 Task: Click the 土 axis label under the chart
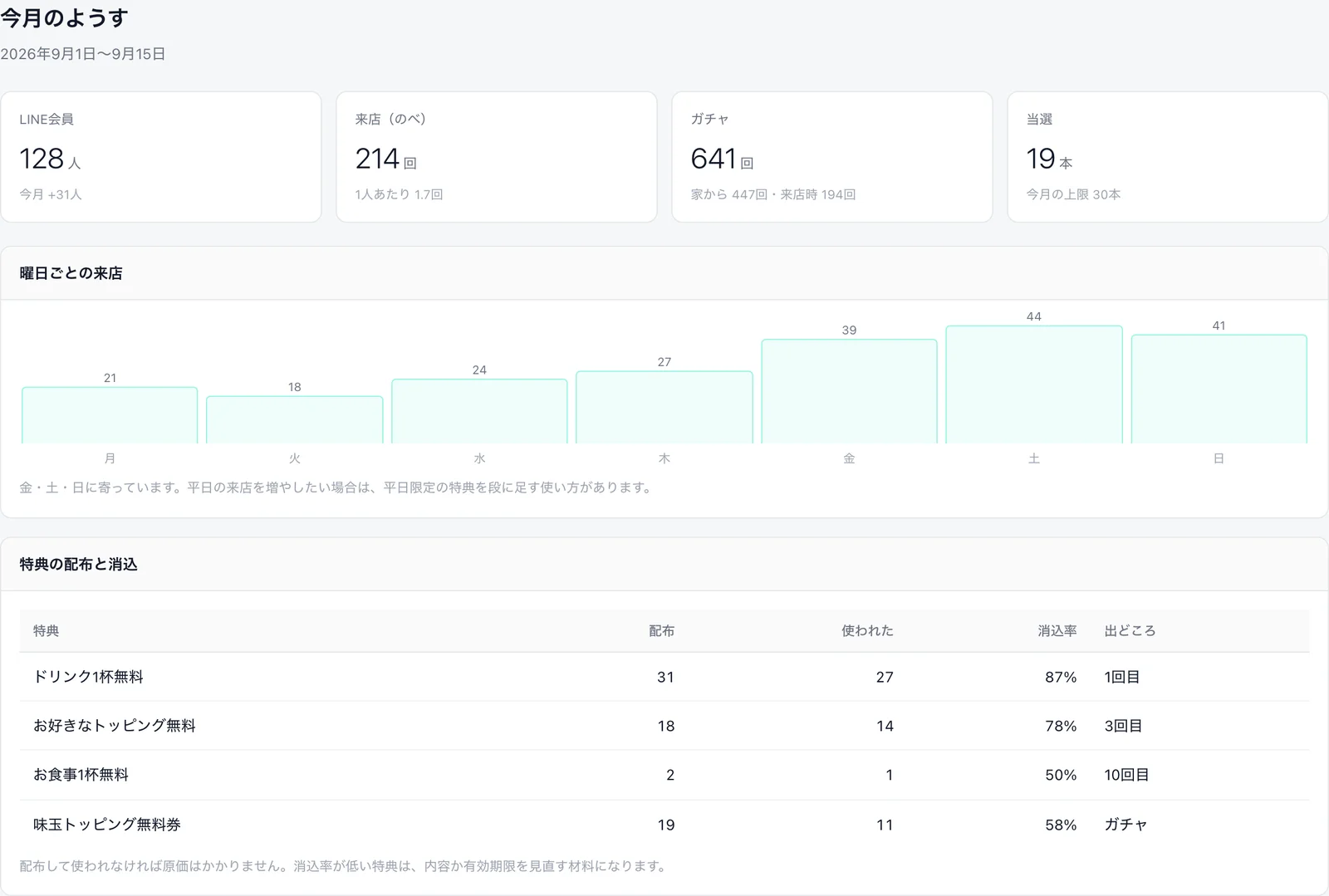(x=1034, y=458)
